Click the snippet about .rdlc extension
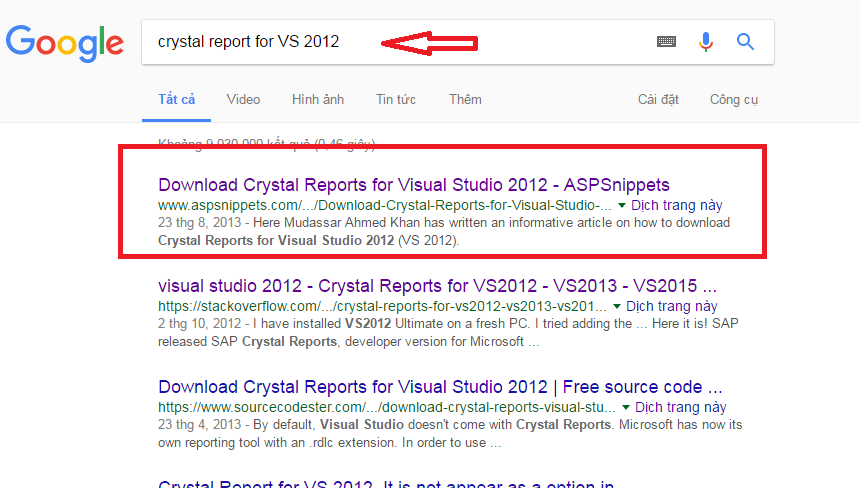This screenshot has height=488, width=860. click(450, 433)
